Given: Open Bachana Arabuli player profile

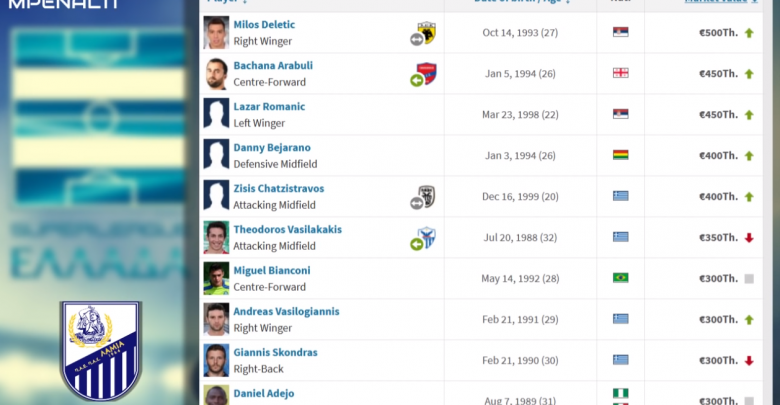Looking at the screenshot, I should 273,65.
